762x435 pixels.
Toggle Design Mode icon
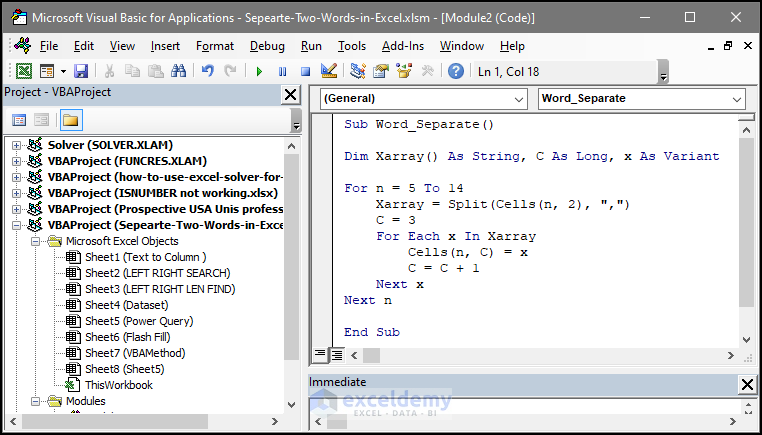point(329,72)
